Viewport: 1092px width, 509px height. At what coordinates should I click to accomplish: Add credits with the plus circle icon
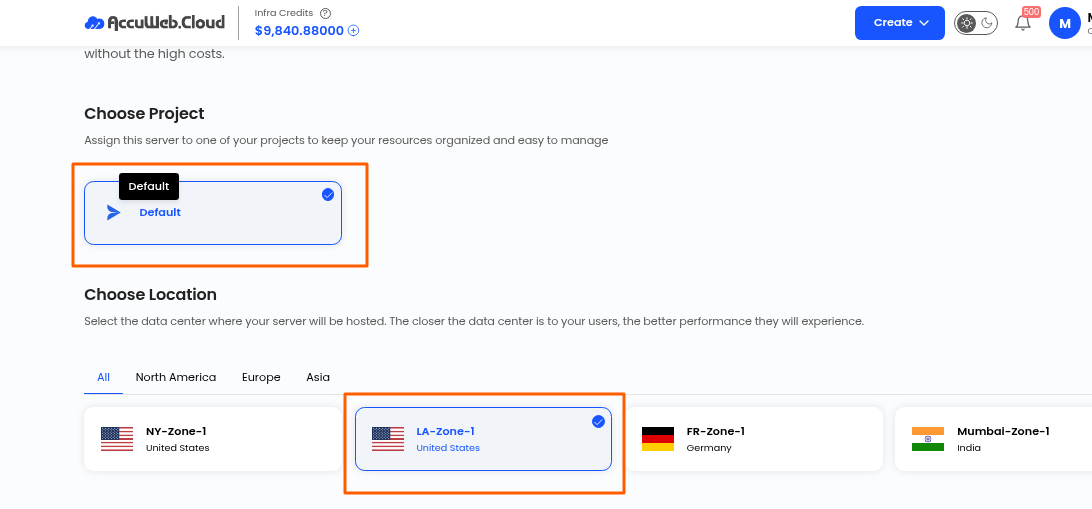coord(354,31)
